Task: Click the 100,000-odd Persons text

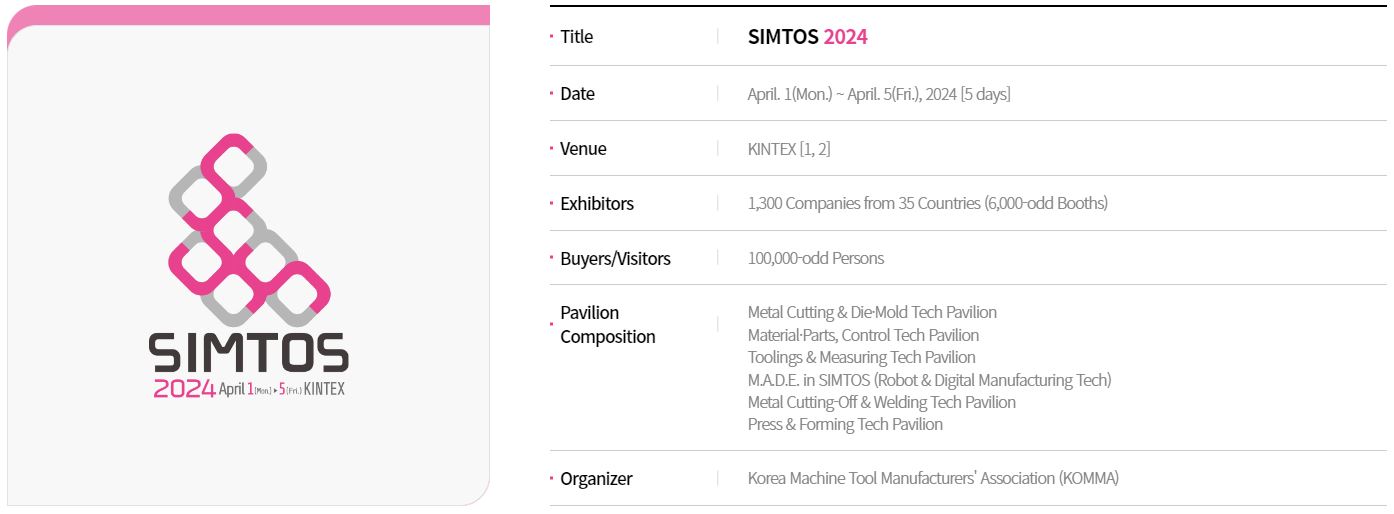Action: coord(815,259)
